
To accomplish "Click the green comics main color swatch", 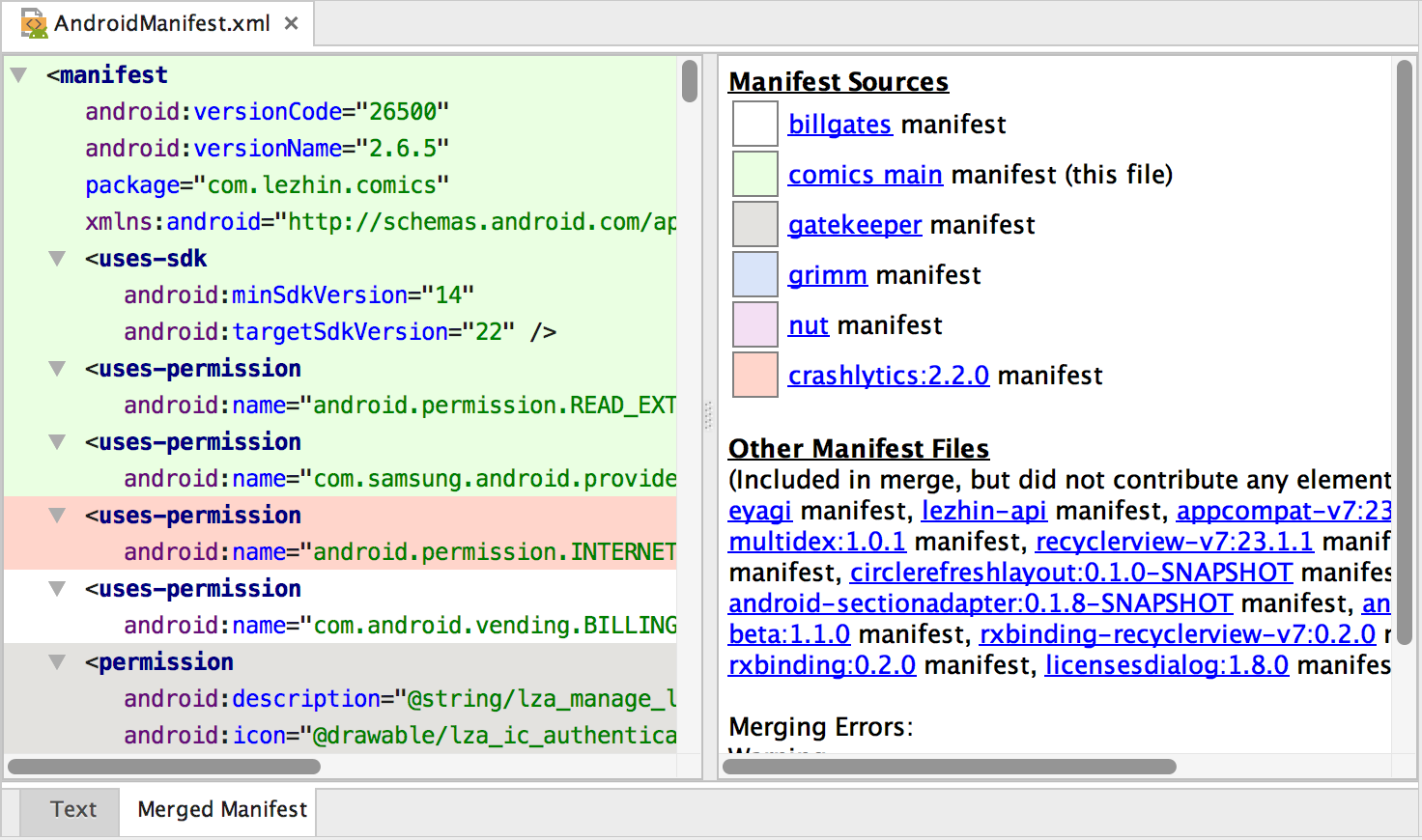I will (x=755, y=174).
